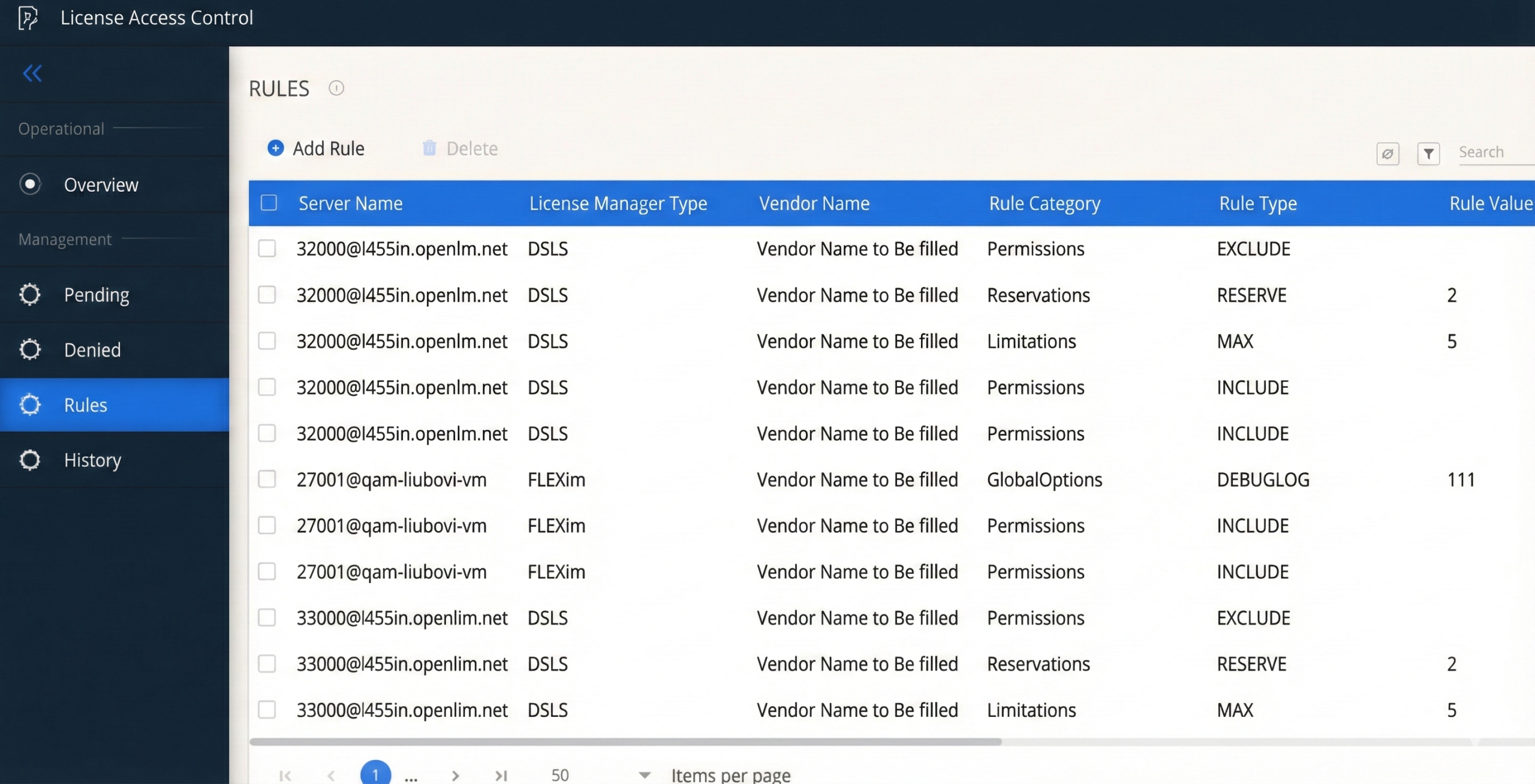Viewport: 1535px width, 784px height.
Task: Click the GlobalOptions cell
Action: [1045, 480]
